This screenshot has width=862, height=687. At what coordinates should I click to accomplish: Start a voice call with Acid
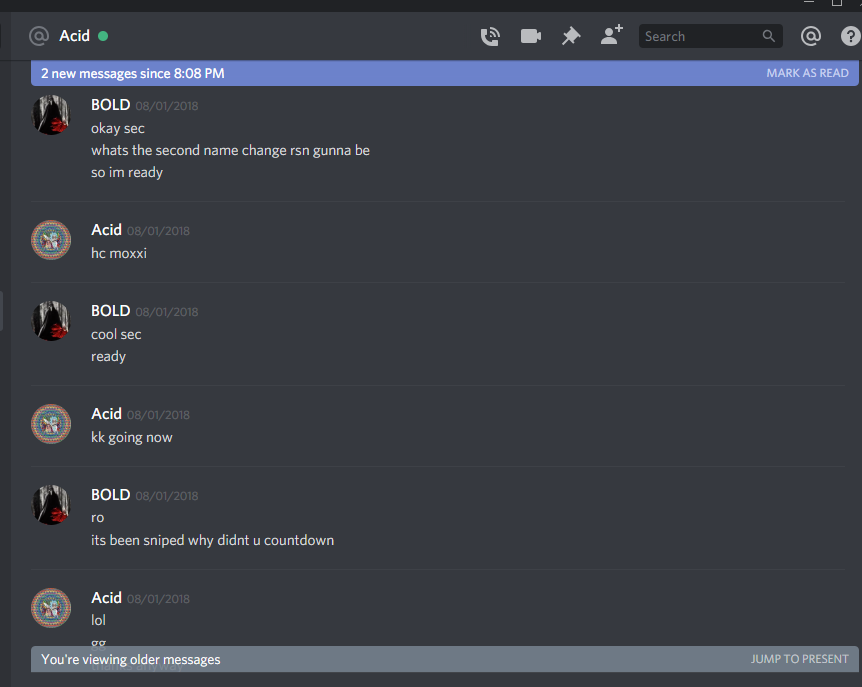point(490,36)
